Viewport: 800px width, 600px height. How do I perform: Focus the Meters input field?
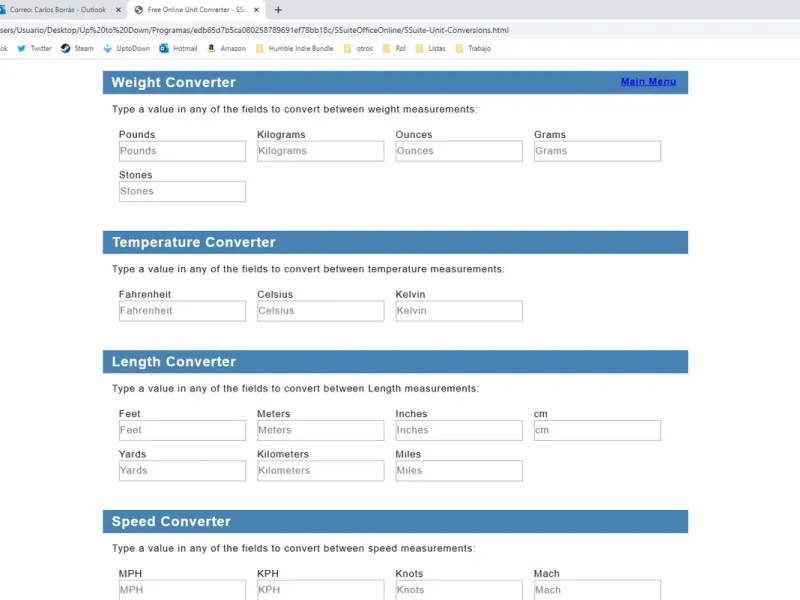tap(320, 430)
